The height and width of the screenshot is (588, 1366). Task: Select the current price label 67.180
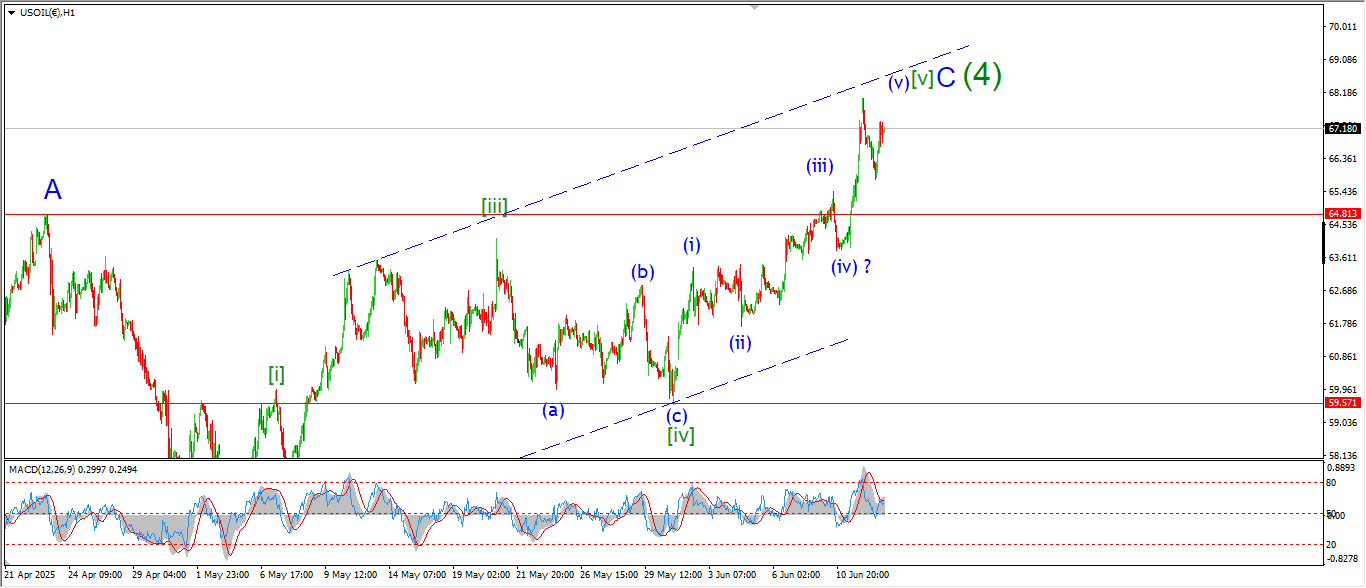click(1342, 129)
